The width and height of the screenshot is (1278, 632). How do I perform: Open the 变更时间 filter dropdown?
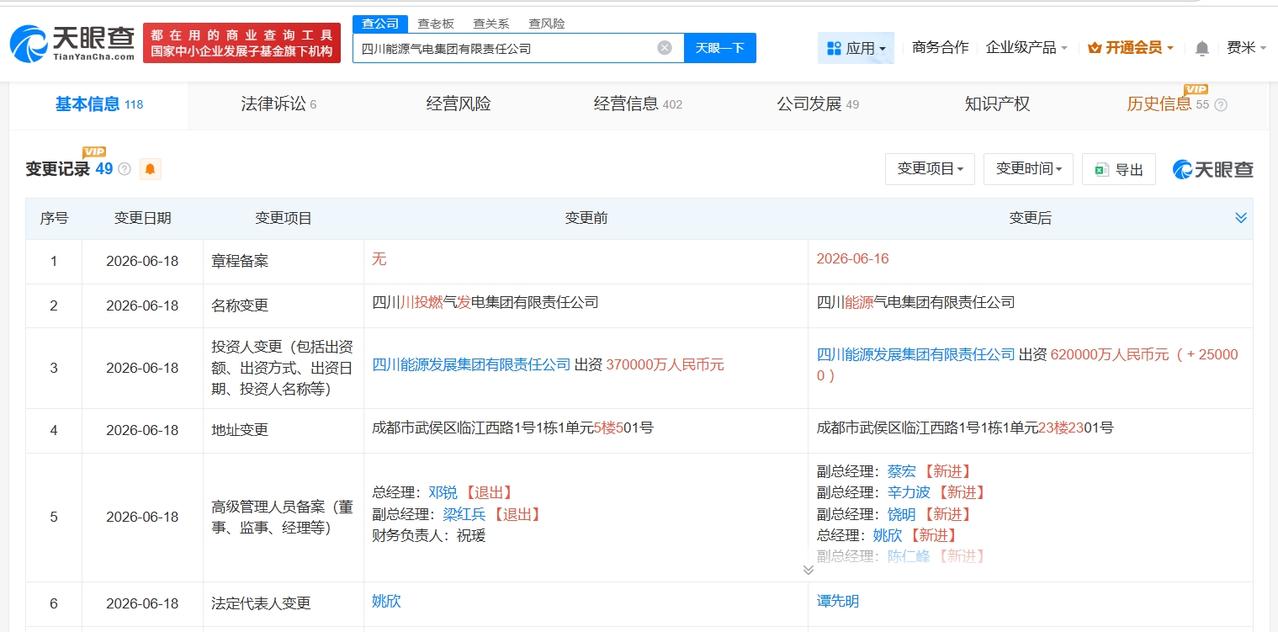coord(1028,169)
